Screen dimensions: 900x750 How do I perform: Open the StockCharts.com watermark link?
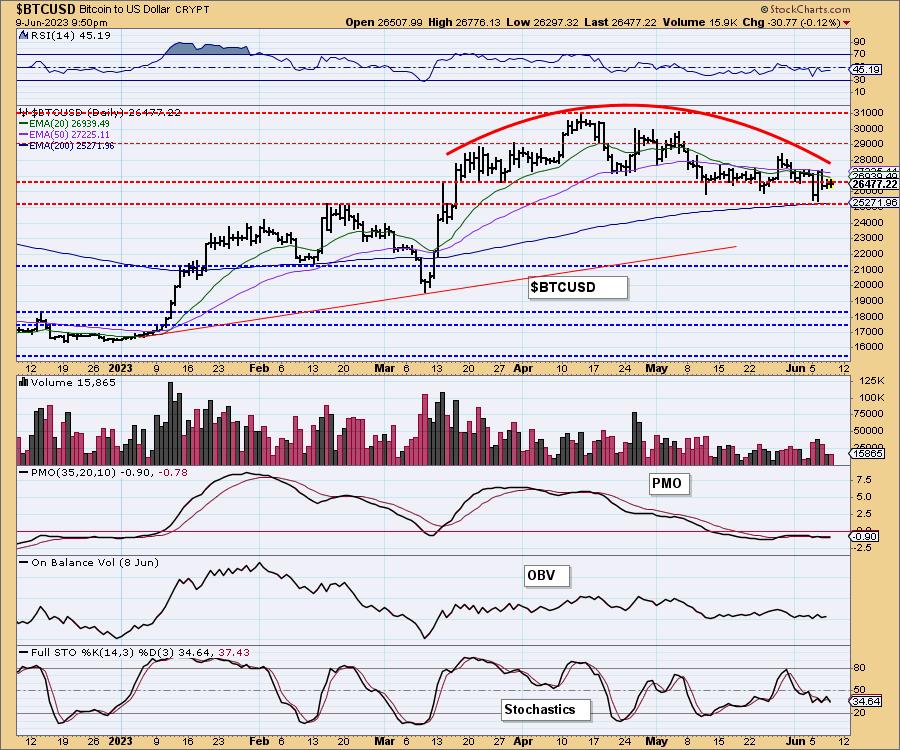click(x=806, y=9)
